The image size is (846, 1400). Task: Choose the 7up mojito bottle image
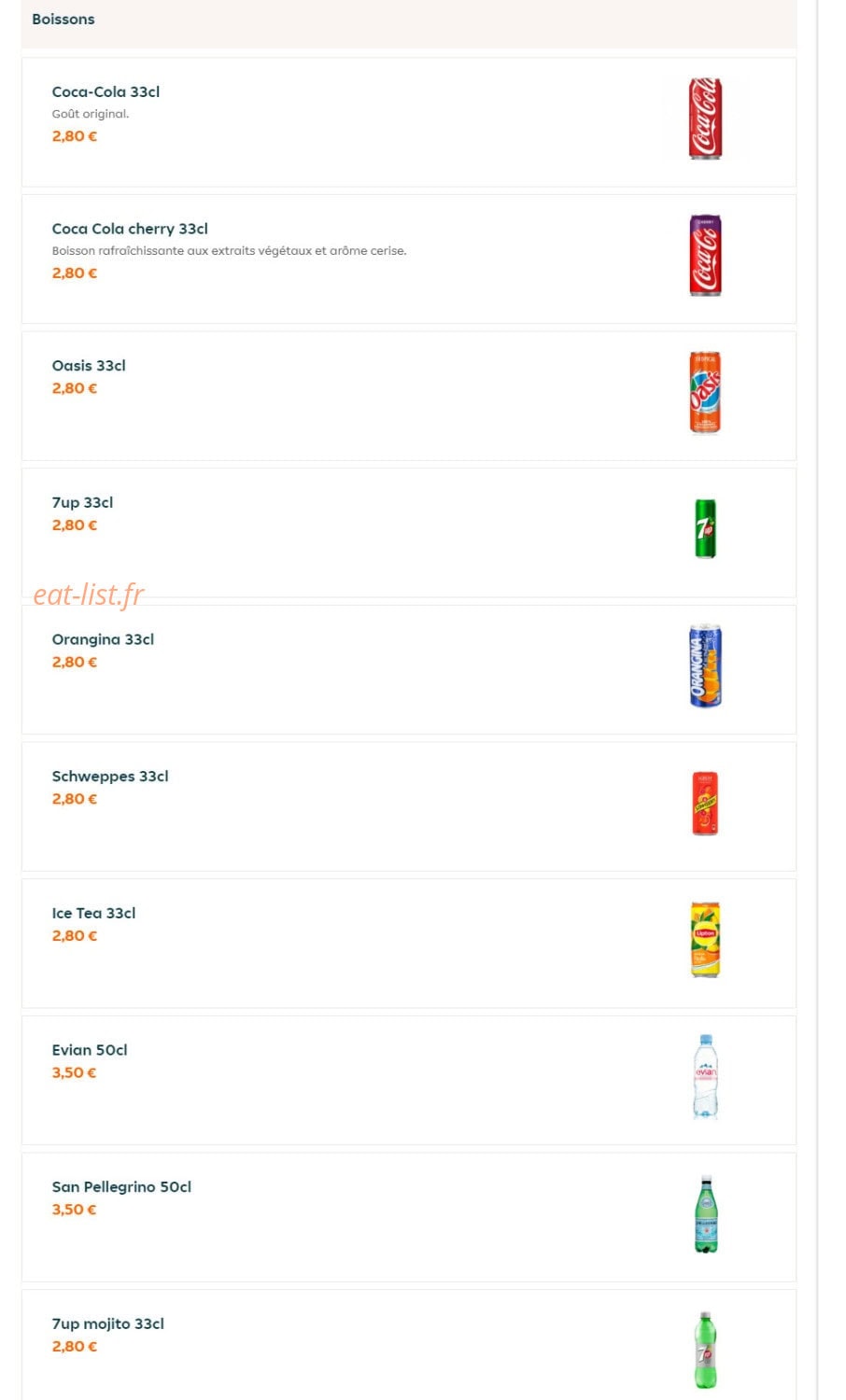706,1351
